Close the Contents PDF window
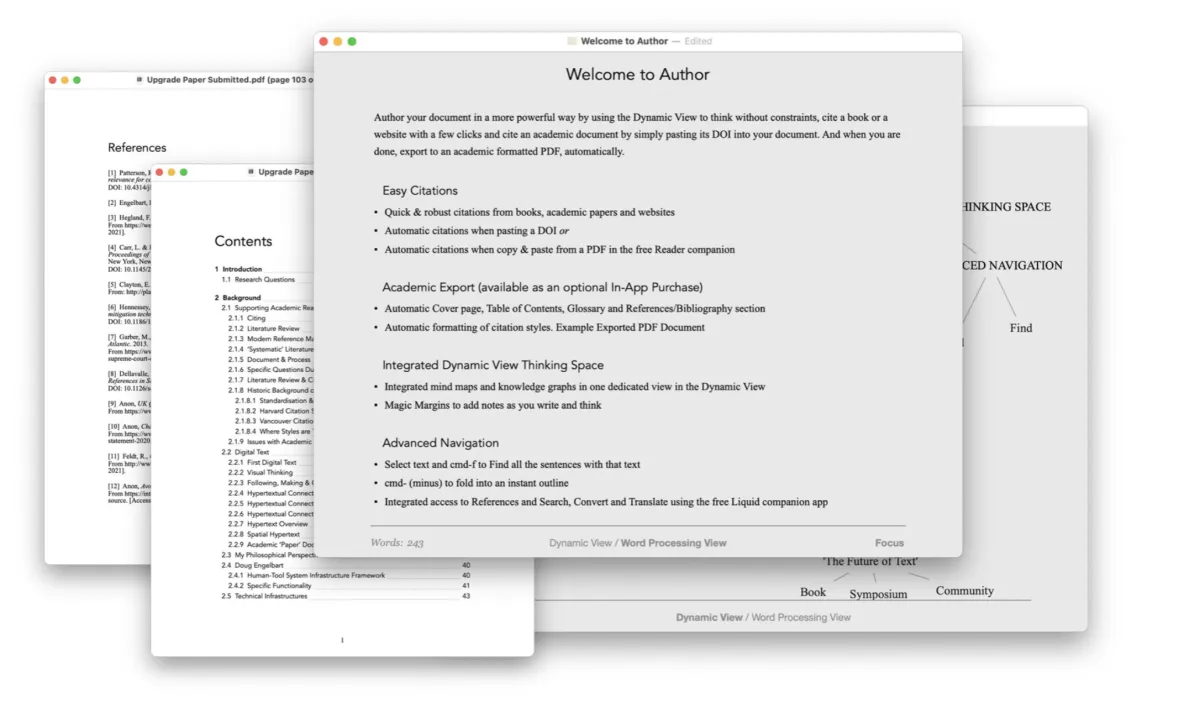This screenshot has width=1200, height=713. [159, 172]
